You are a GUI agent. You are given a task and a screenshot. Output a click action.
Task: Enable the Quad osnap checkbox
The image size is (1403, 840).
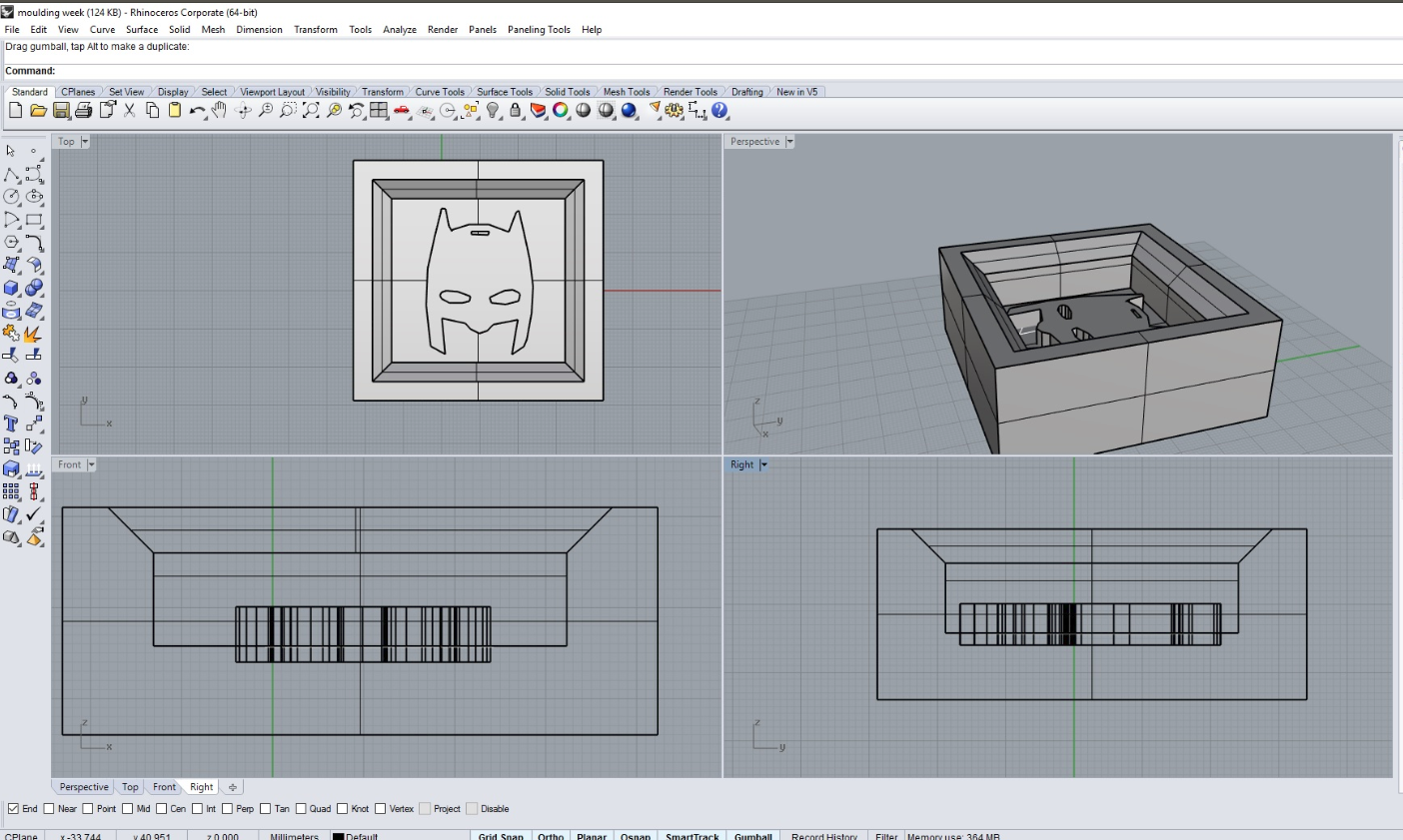coord(301,809)
